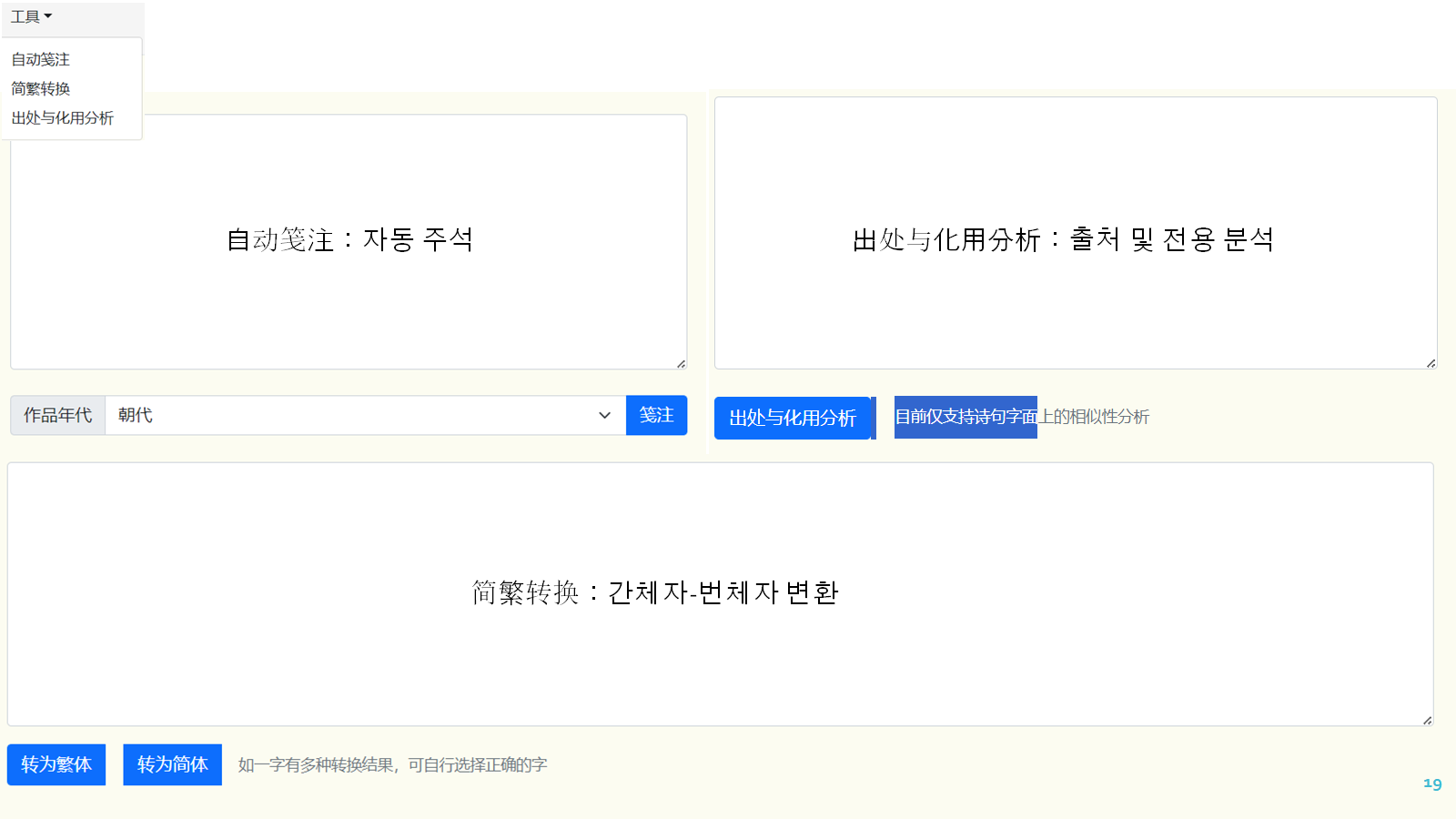Open the 工具 dropdown menu
This screenshot has height=819, width=1456.
click(x=31, y=16)
